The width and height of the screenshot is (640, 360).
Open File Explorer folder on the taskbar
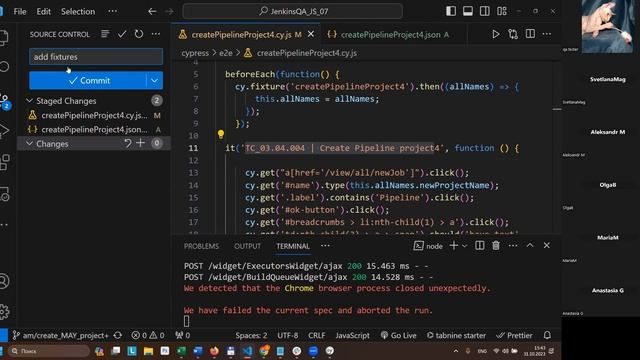click(x=148, y=351)
